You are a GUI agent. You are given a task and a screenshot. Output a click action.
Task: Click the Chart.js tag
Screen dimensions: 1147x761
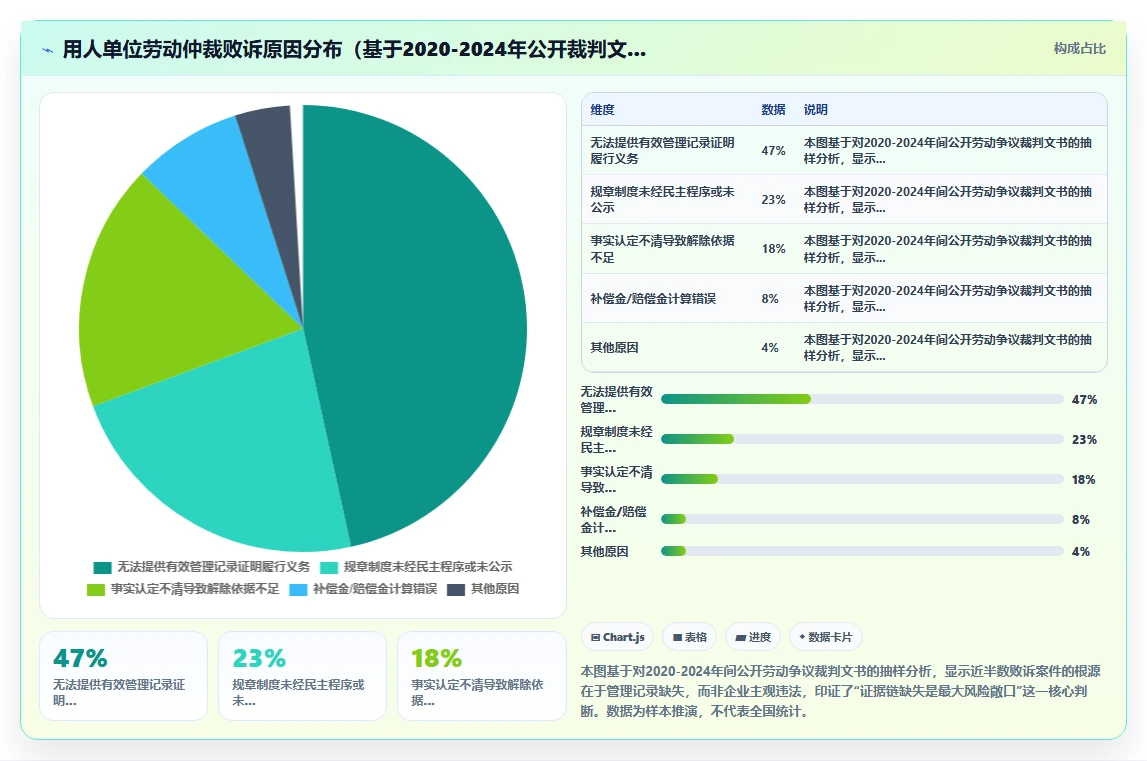617,637
